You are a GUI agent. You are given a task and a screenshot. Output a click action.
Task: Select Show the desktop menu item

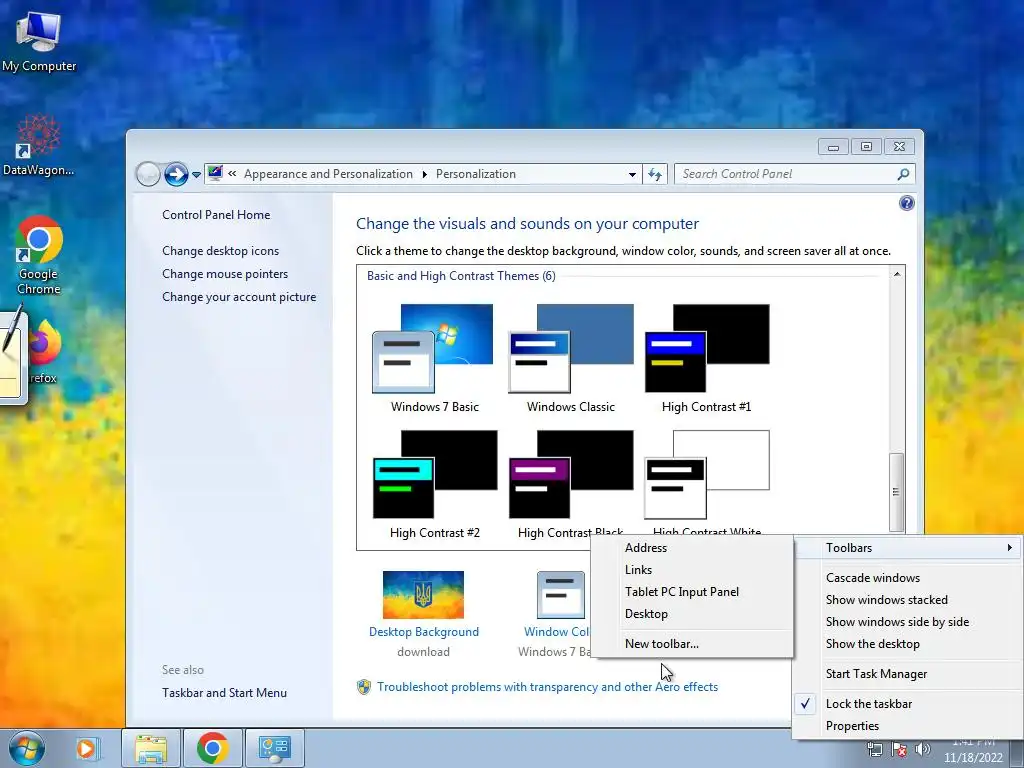[908, 644]
